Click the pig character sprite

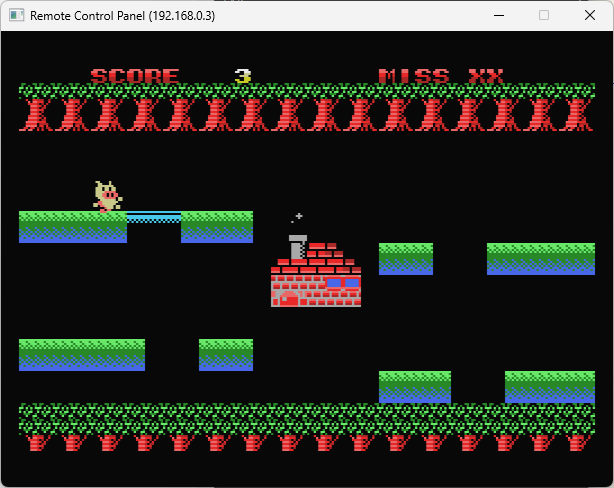coord(108,197)
